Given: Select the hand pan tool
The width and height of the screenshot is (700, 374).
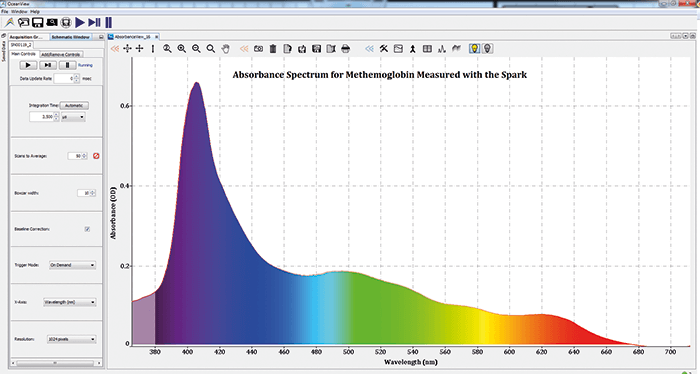Looking at the screenshot, I should point(226,49).
